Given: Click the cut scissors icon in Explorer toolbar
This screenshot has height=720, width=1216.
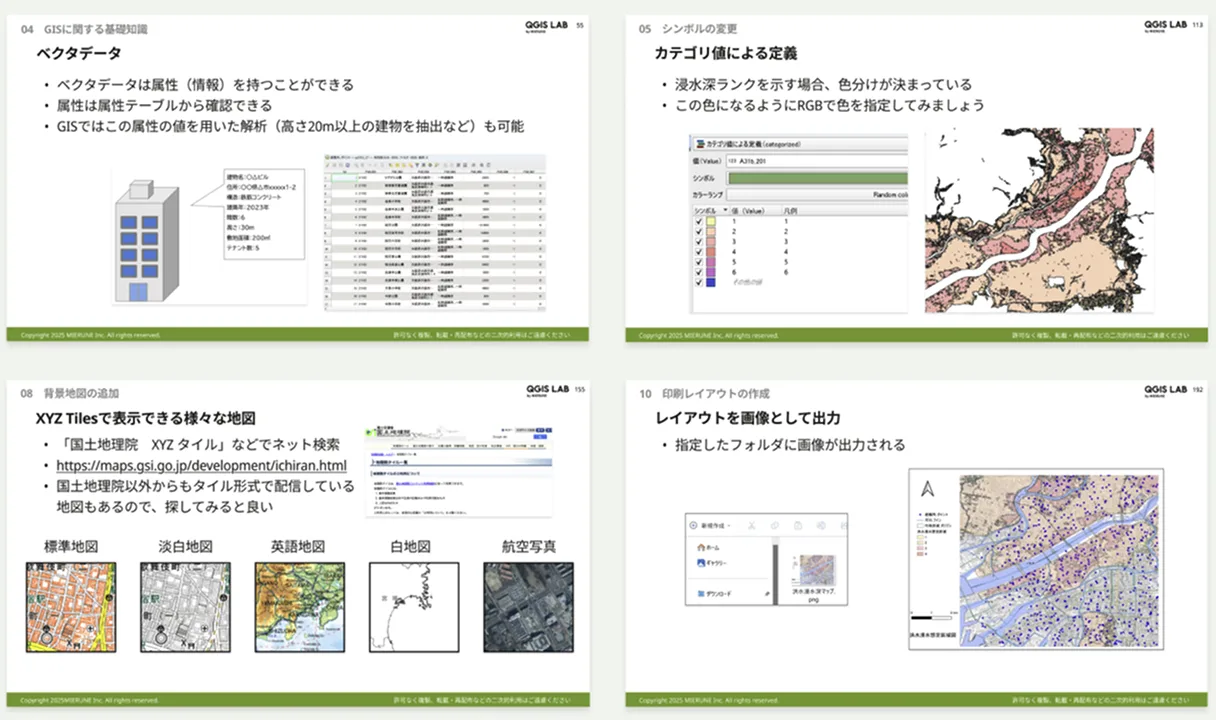Looking at the screenshot, I should tap(751, 525).
